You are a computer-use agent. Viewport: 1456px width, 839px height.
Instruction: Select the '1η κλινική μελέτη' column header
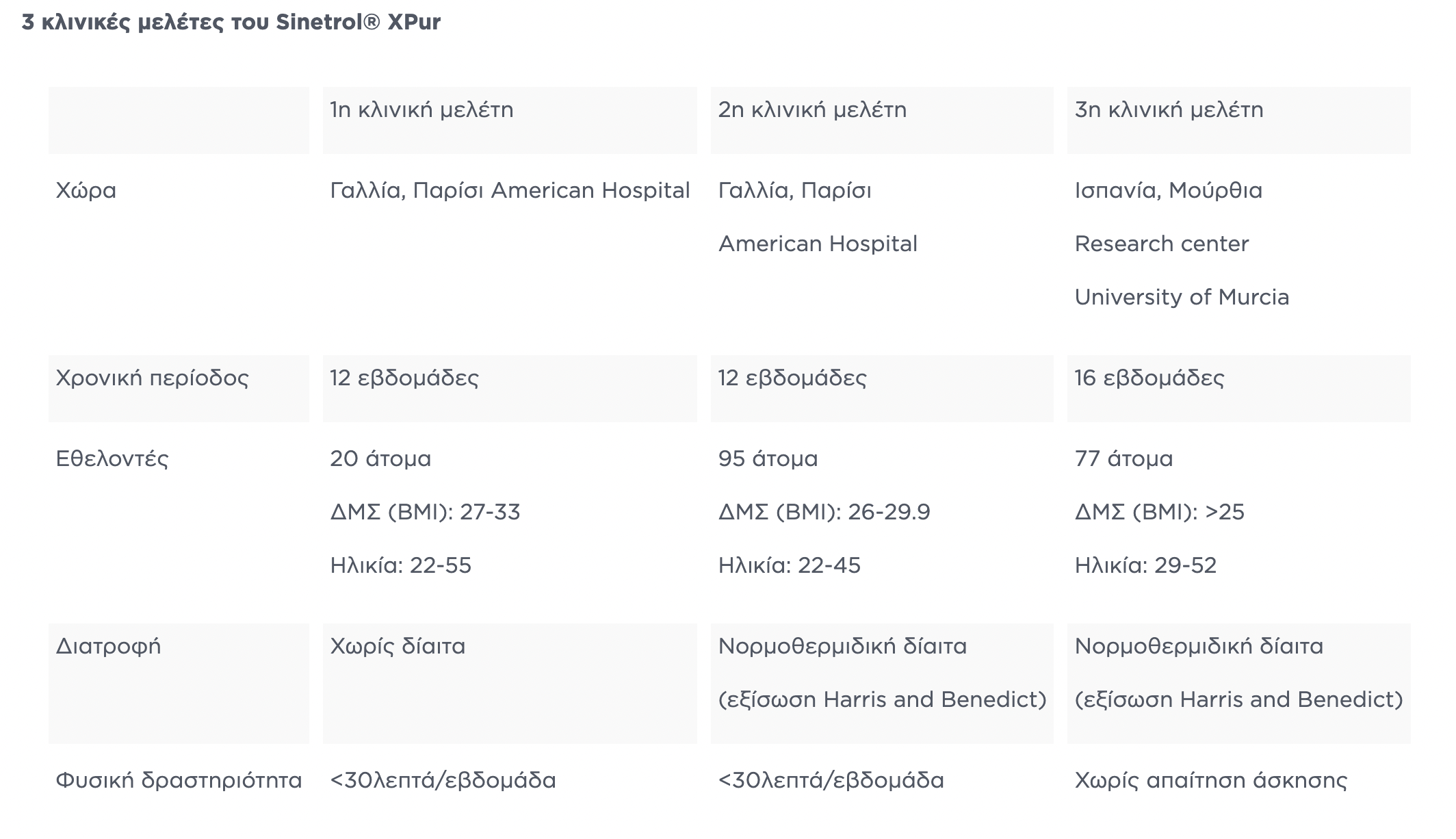tap(421, 110)
